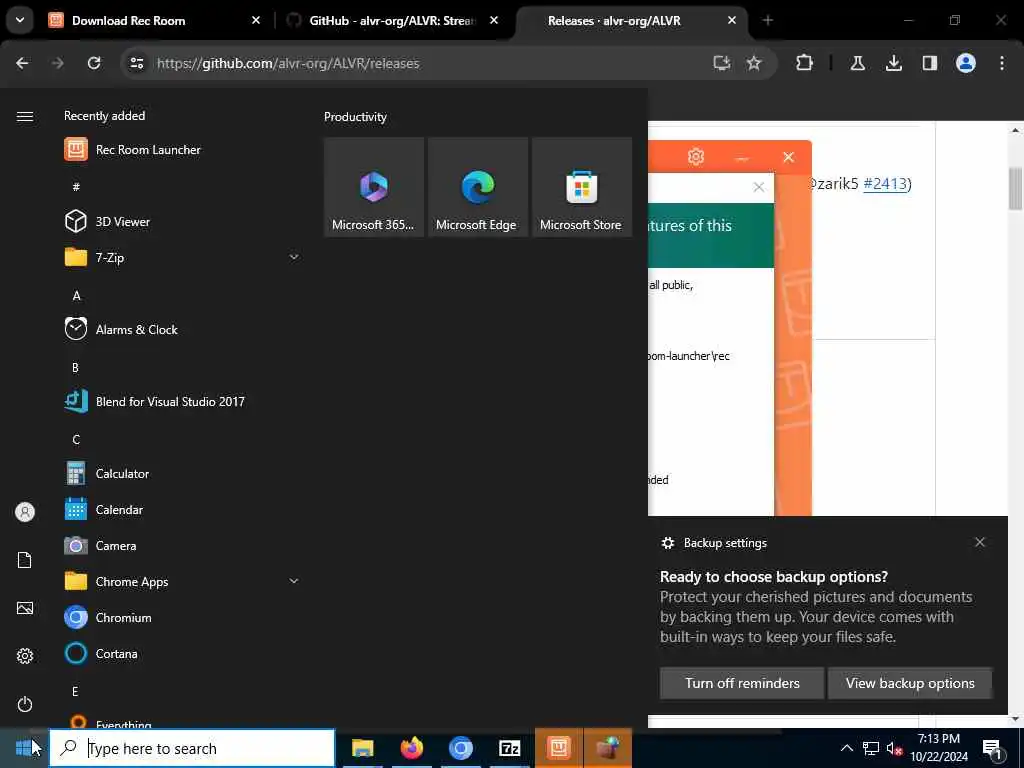The height and width of the screenshot is (768, 1024).
Task: Jump to the C letter header
Action: (76, 440)
